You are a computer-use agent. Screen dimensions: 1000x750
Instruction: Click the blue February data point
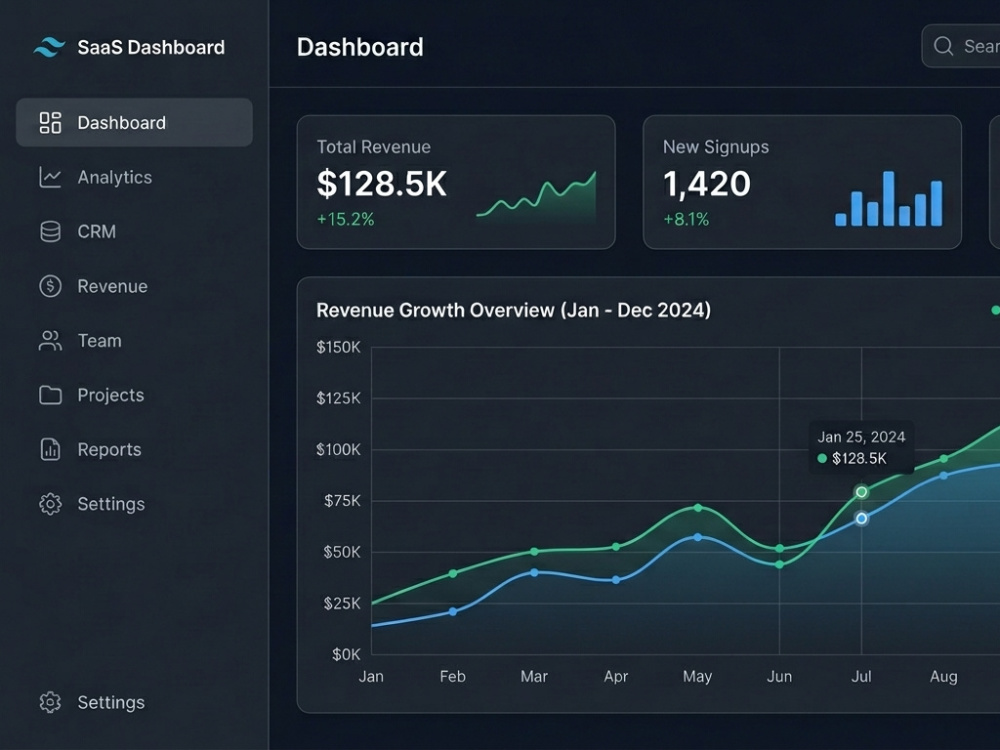click(x=453, y=612)
